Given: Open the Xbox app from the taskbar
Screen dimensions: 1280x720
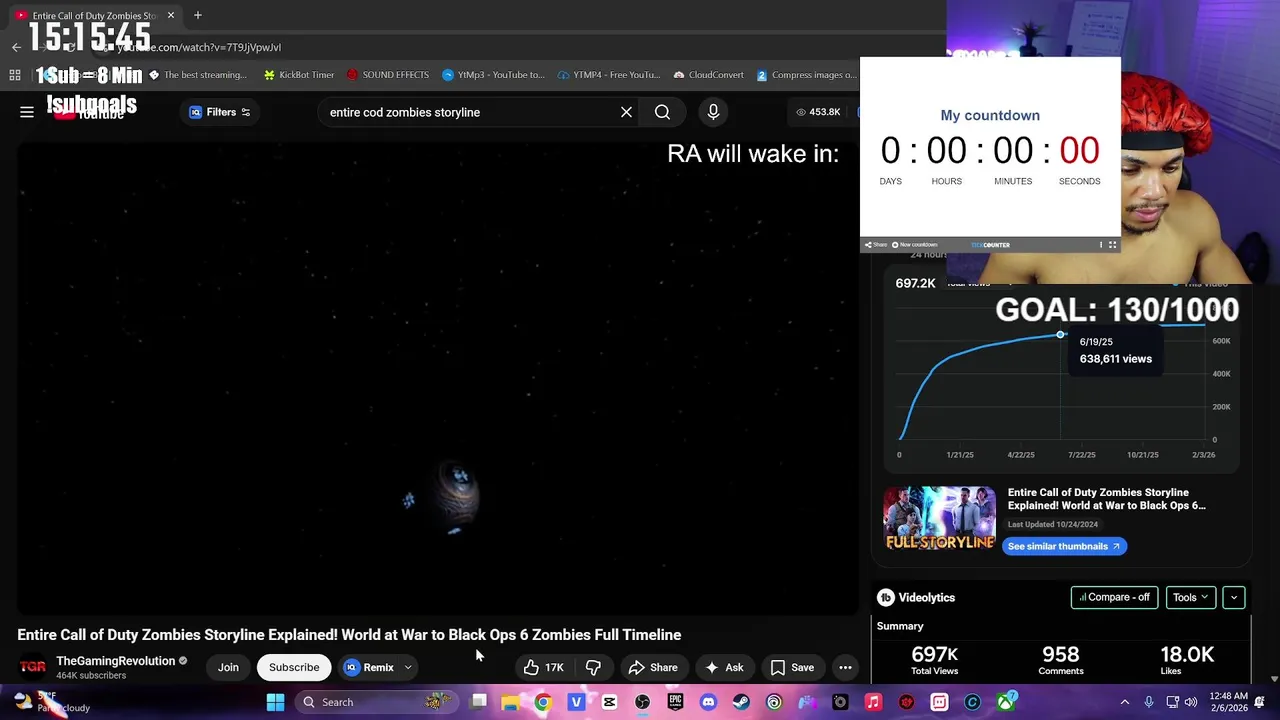Looking at the screenshot, I should coord(1005,702).
